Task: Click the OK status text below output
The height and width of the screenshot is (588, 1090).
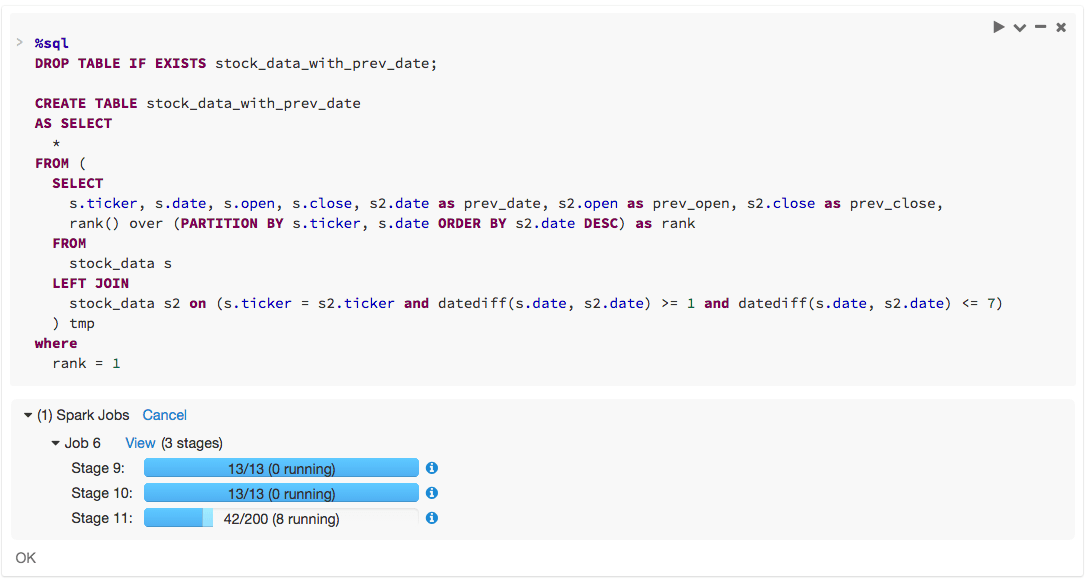Action: [x=26, y=558]
